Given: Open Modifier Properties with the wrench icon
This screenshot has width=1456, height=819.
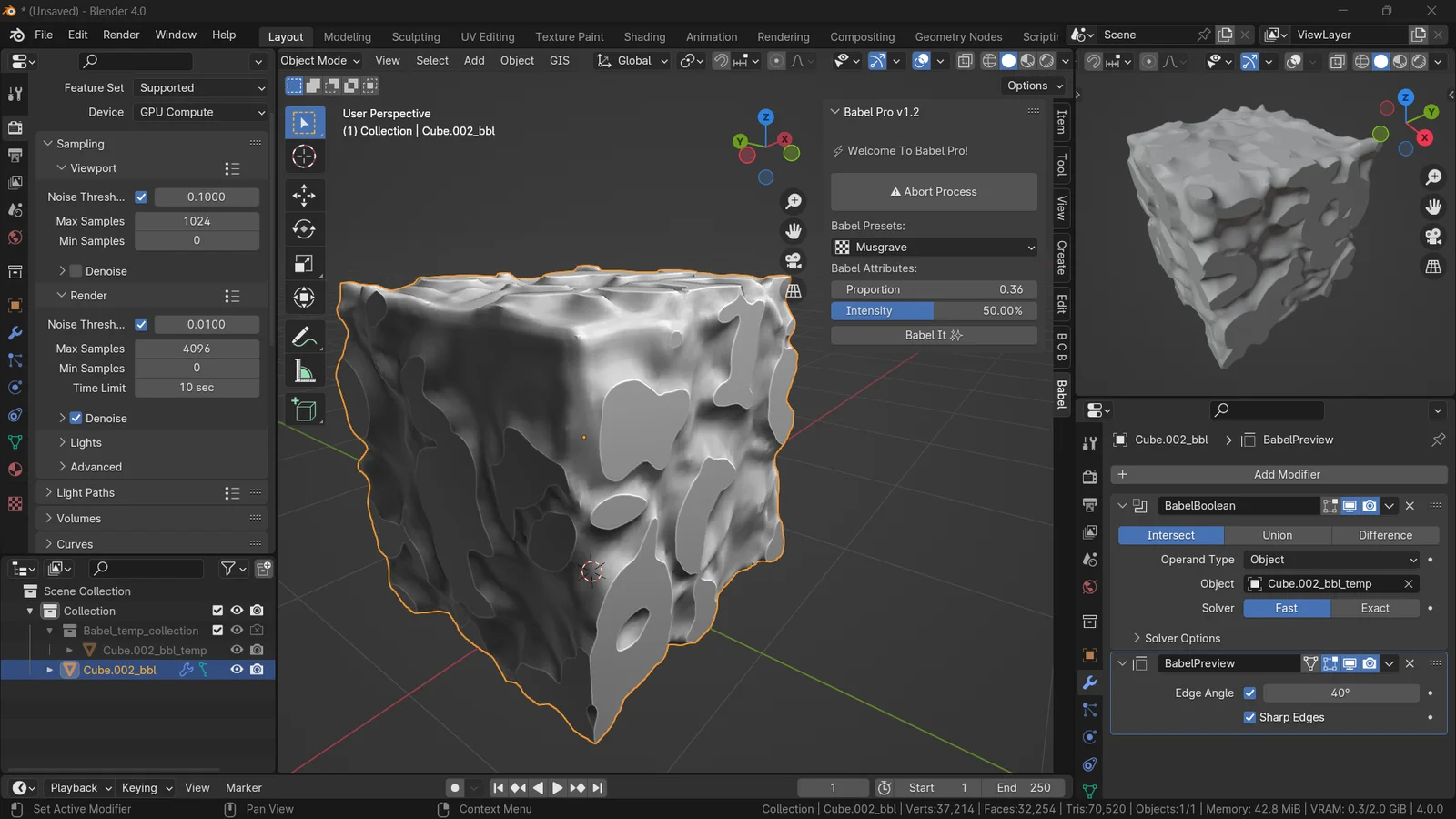Looking at the screenshot, I should (x=1089, y=682).
